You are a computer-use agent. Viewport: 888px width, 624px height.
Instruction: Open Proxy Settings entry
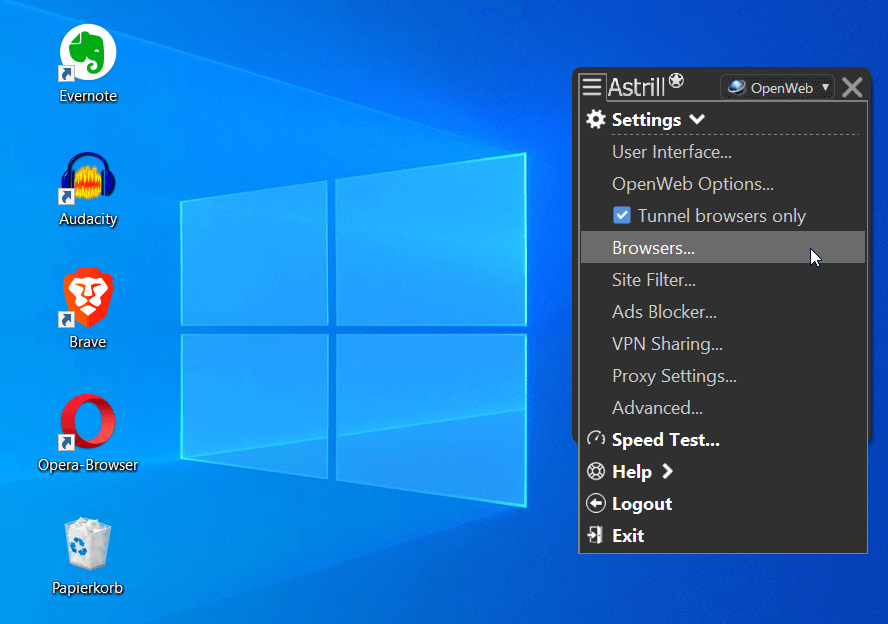point(723,376)
